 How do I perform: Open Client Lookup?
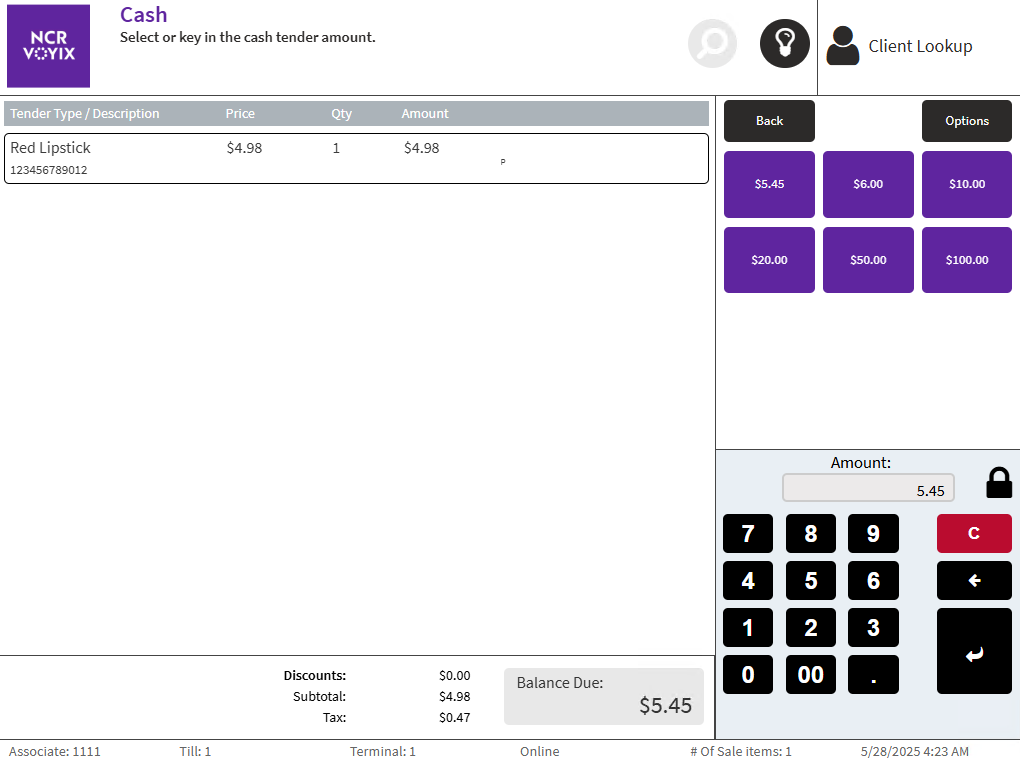click(900, 46)
